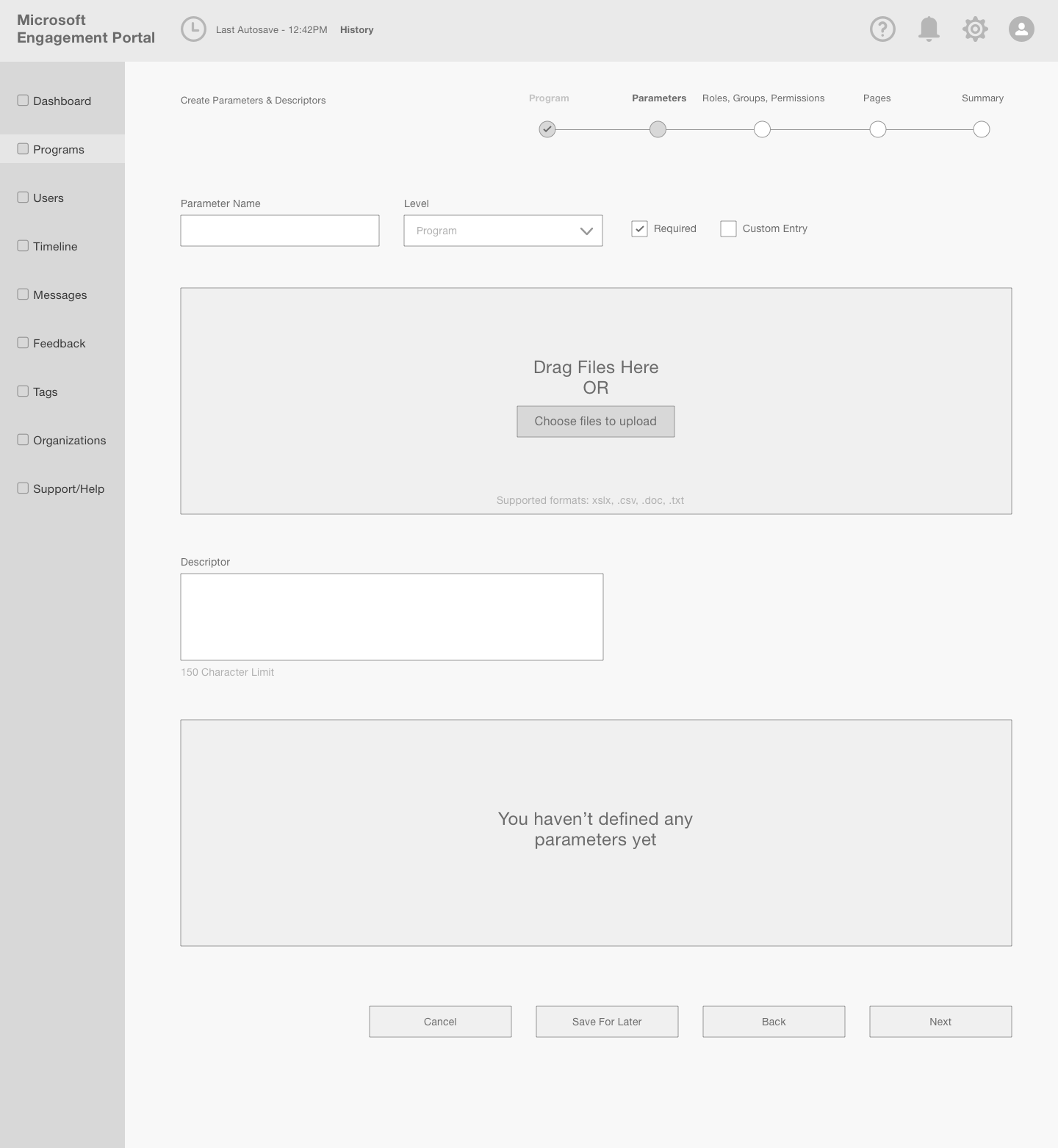Open the user profile avatar icon
Screen dimensions: 1058x1148
[1021, 29]
